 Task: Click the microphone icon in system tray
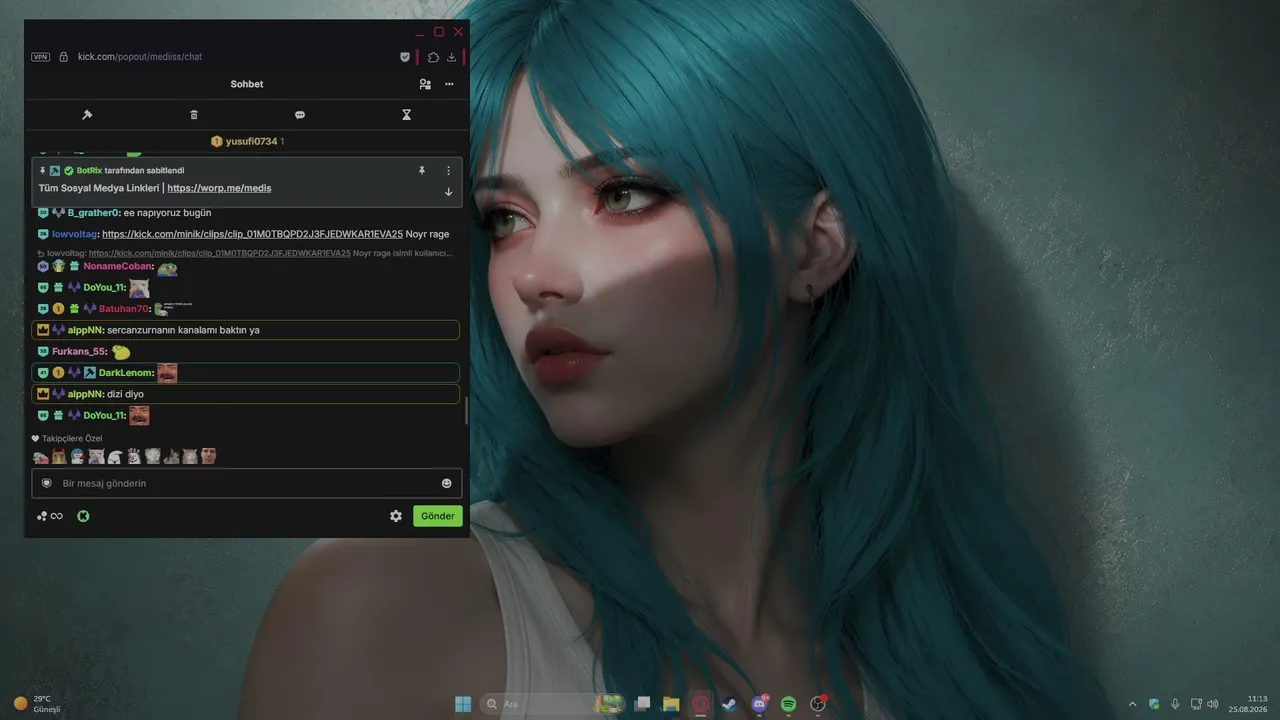(1175, 704)
